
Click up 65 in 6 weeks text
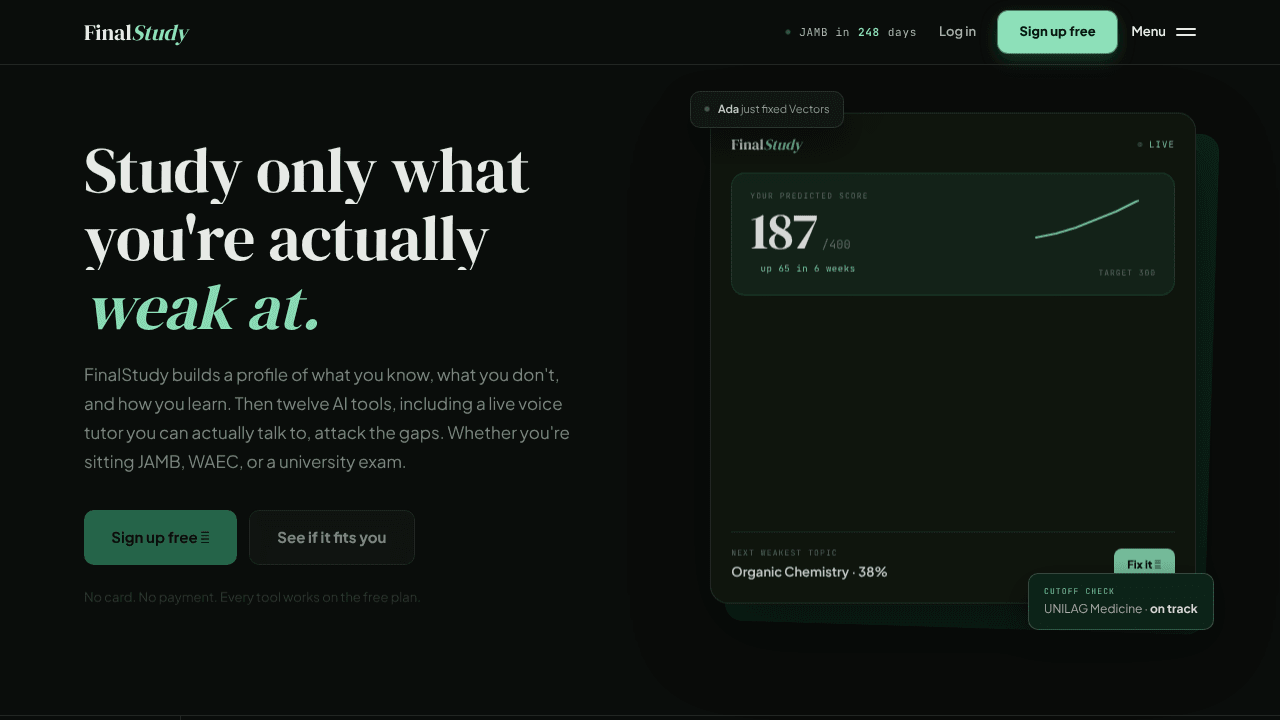pyautogui.click(x=807, y=269)
